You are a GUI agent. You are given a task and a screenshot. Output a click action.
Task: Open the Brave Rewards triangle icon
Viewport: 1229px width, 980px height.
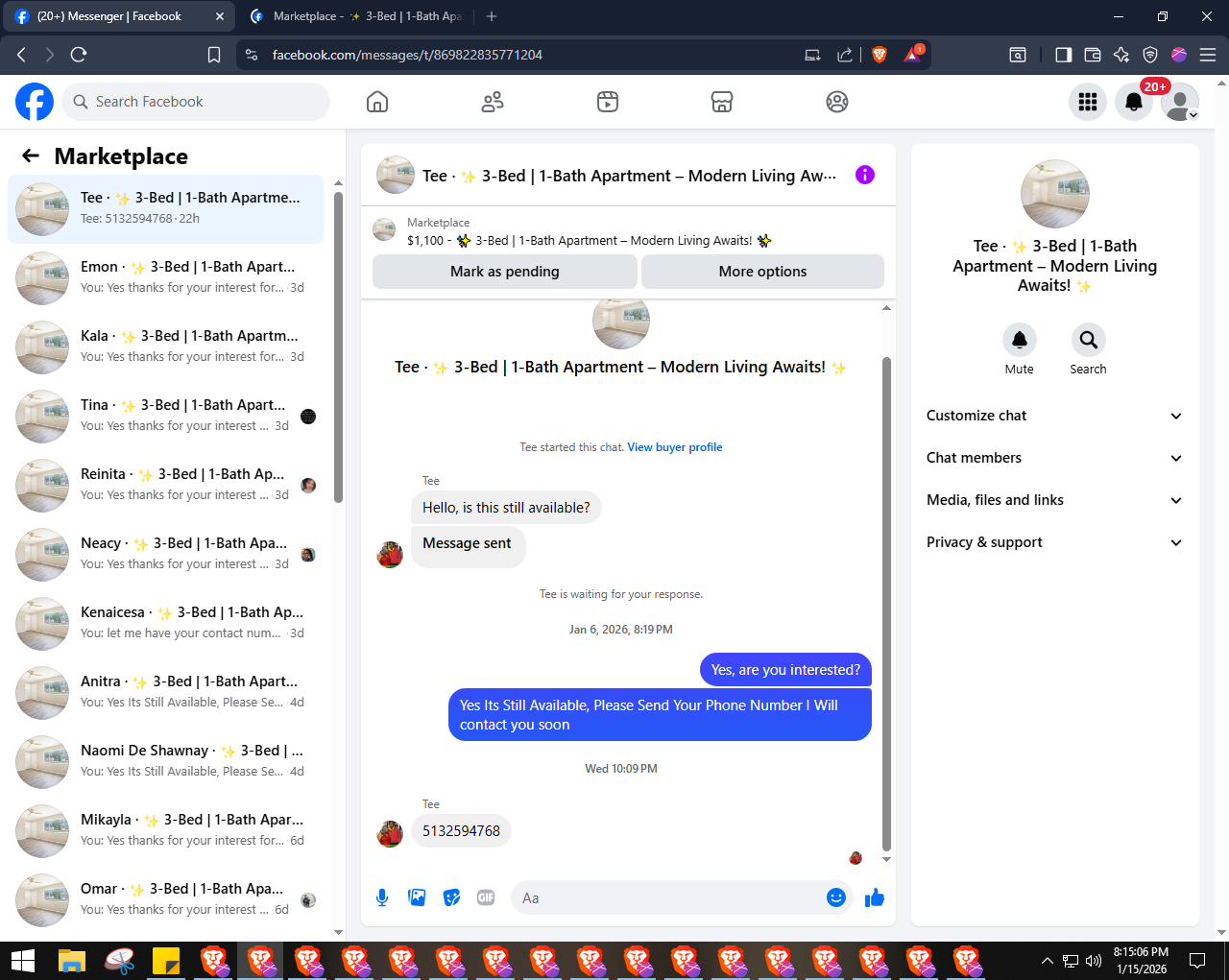(912, 55)
